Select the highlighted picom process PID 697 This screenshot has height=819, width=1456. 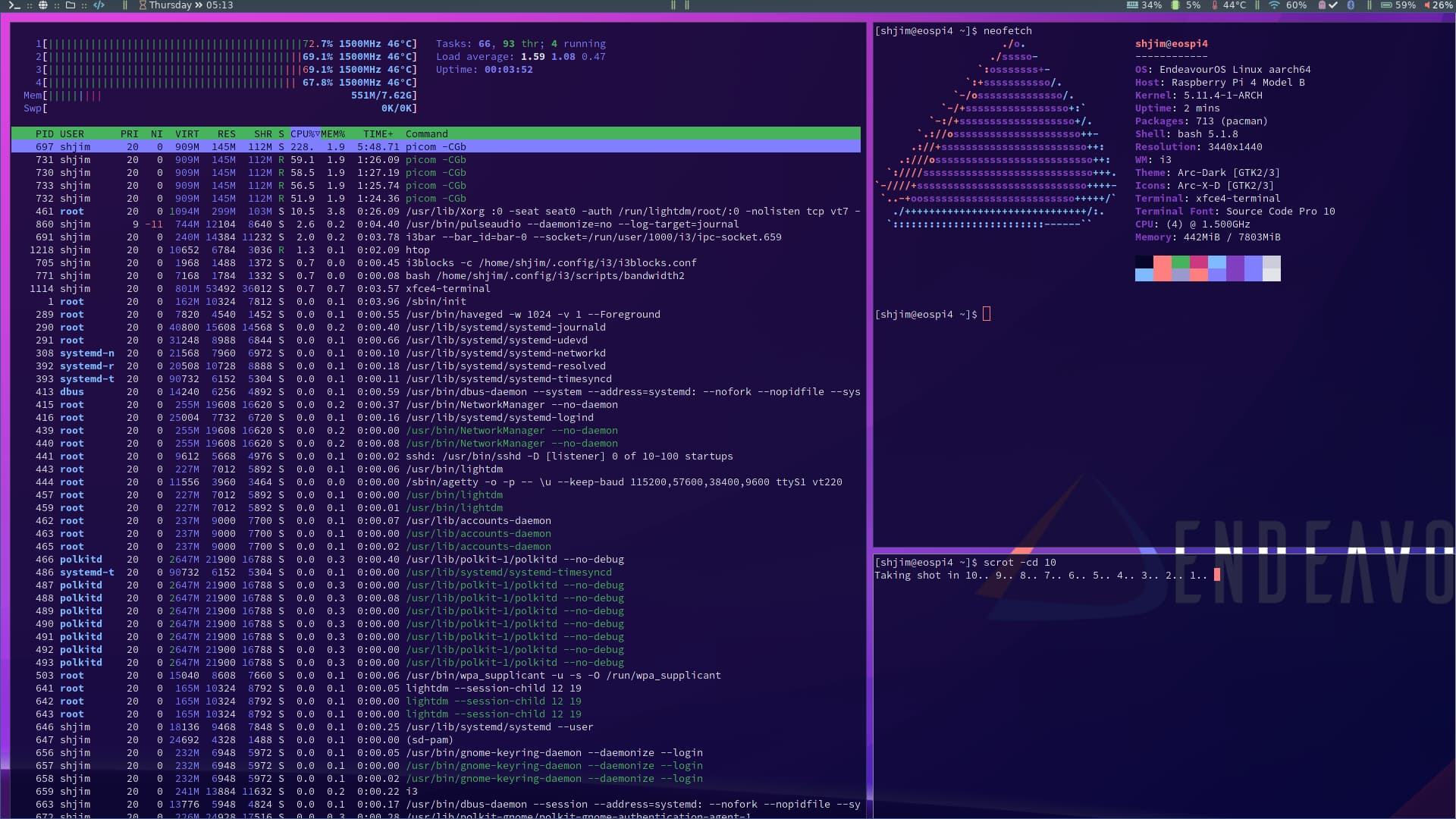pyautogui.click(x=436, y=147)
